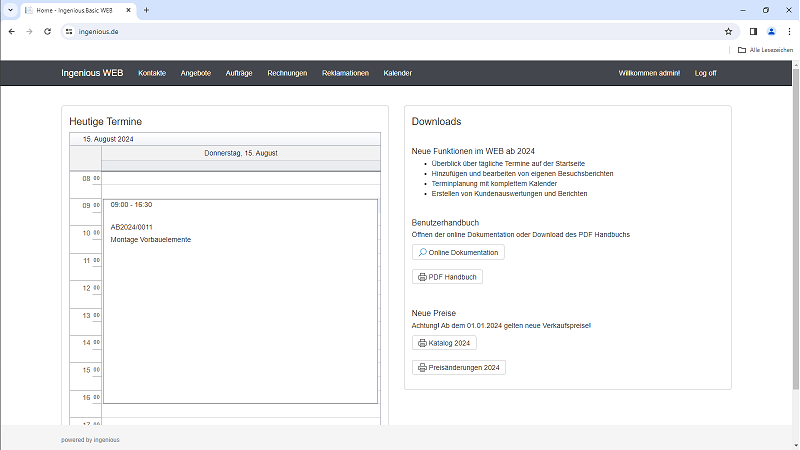Click the magnifier icon on Online Dokumentation

click(x=422, y=252)
